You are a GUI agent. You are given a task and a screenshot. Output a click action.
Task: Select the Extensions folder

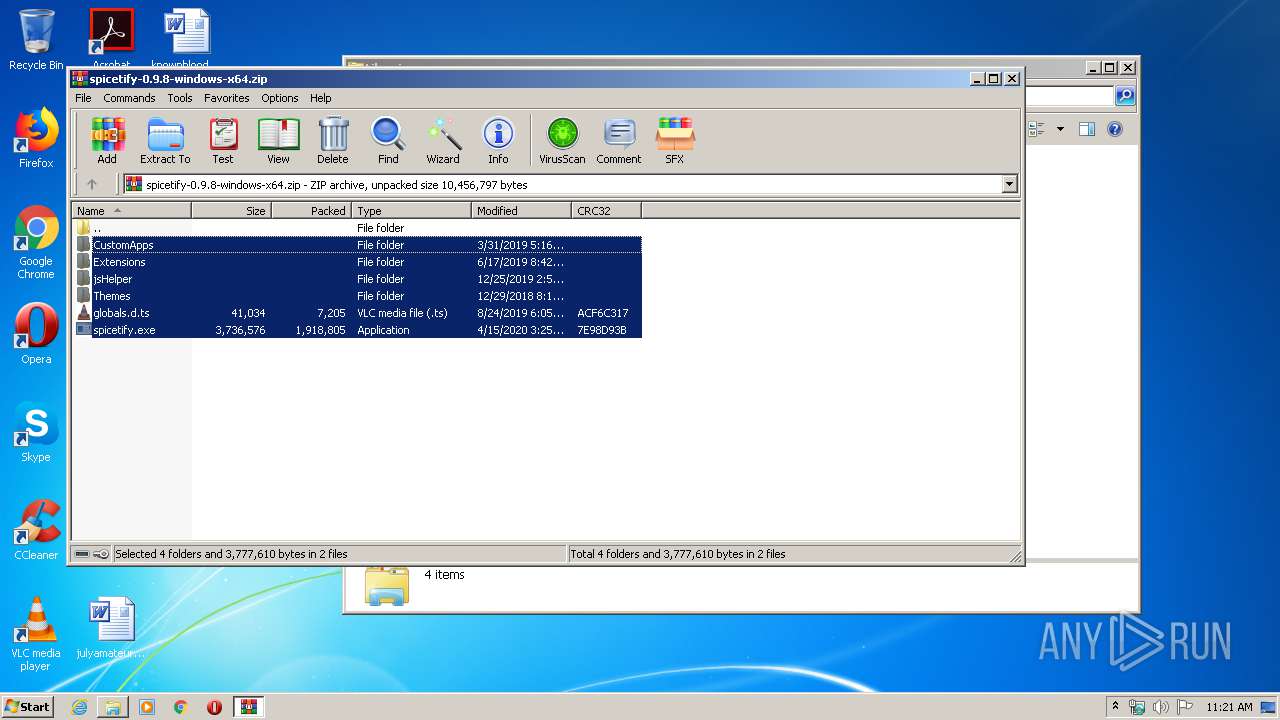[358, 262]
